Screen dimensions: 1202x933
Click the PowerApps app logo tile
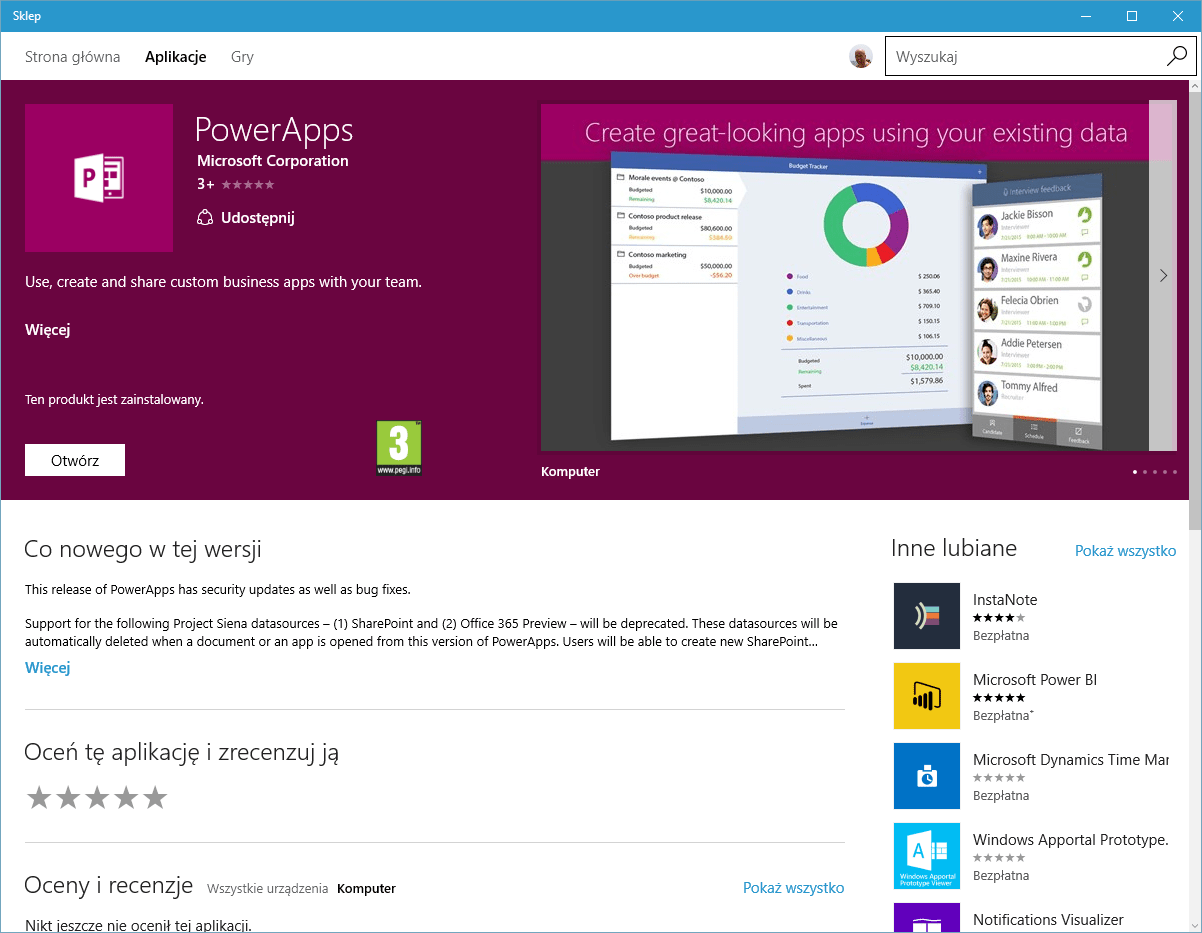[99, 178]
